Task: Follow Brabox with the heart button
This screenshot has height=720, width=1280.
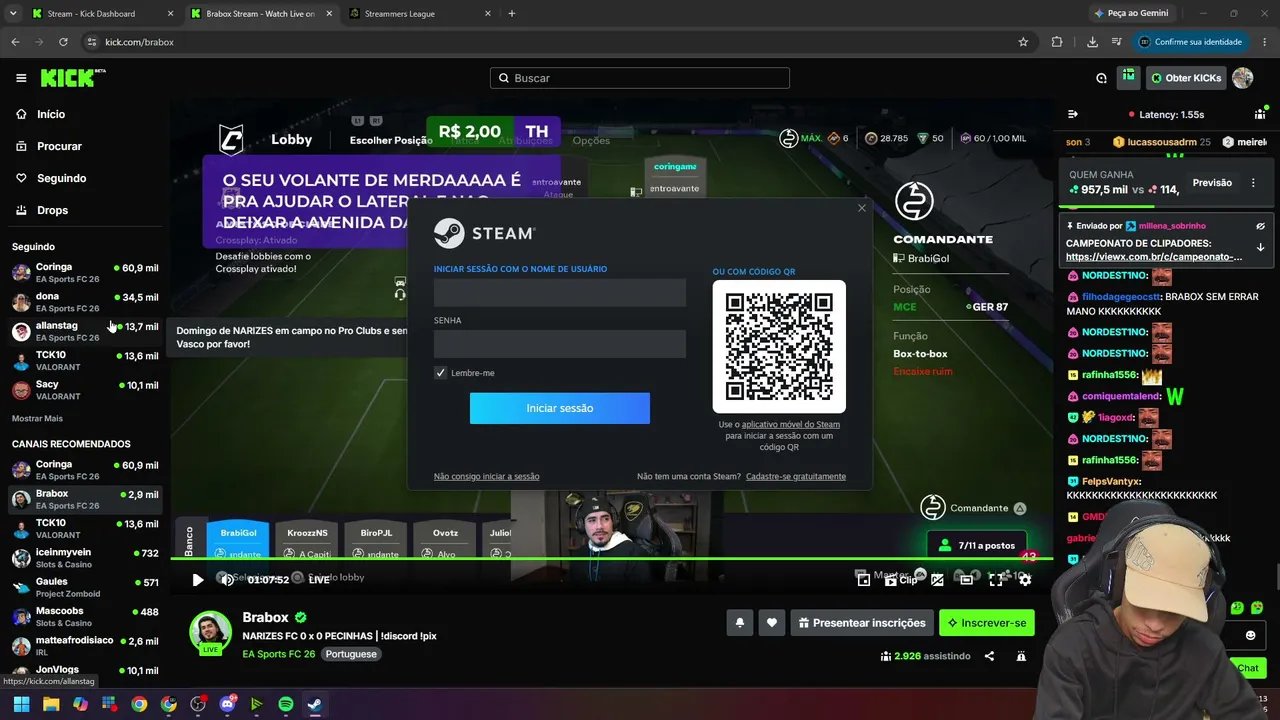Action: point(771,623)
